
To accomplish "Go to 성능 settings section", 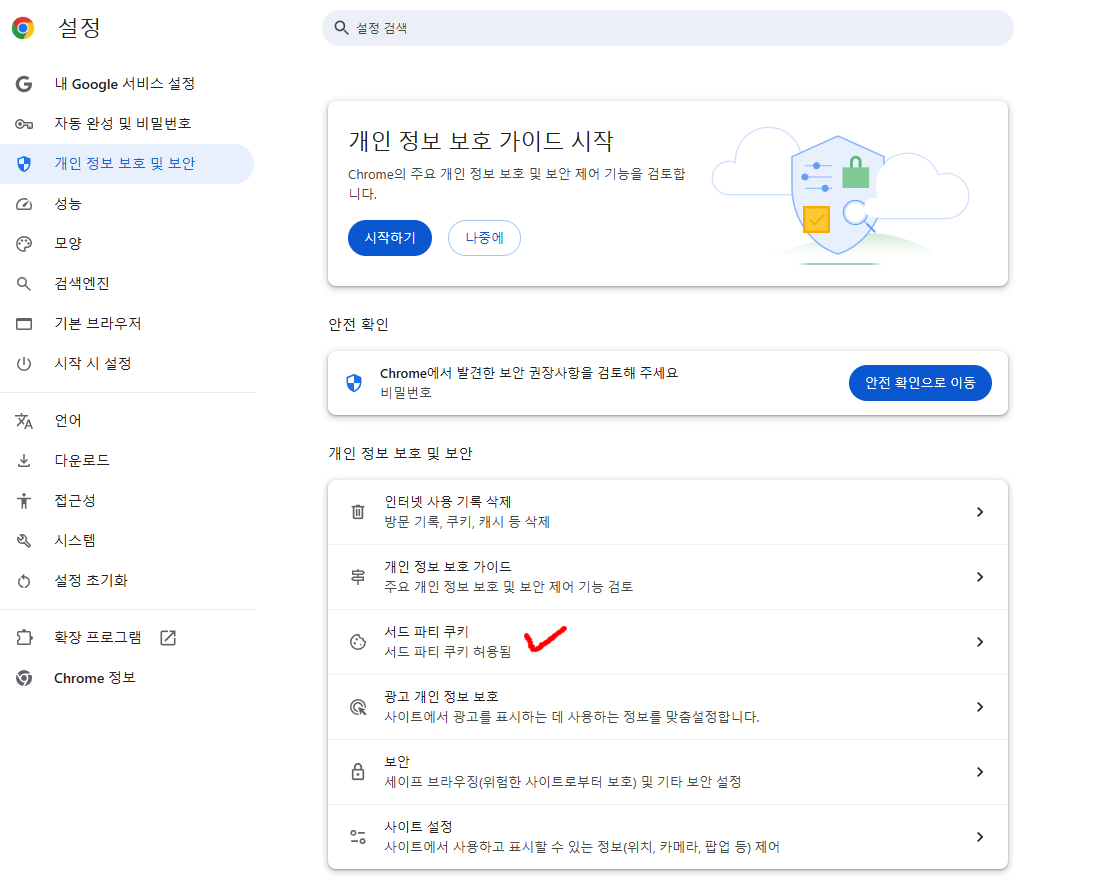I will (x=127, y=204).
